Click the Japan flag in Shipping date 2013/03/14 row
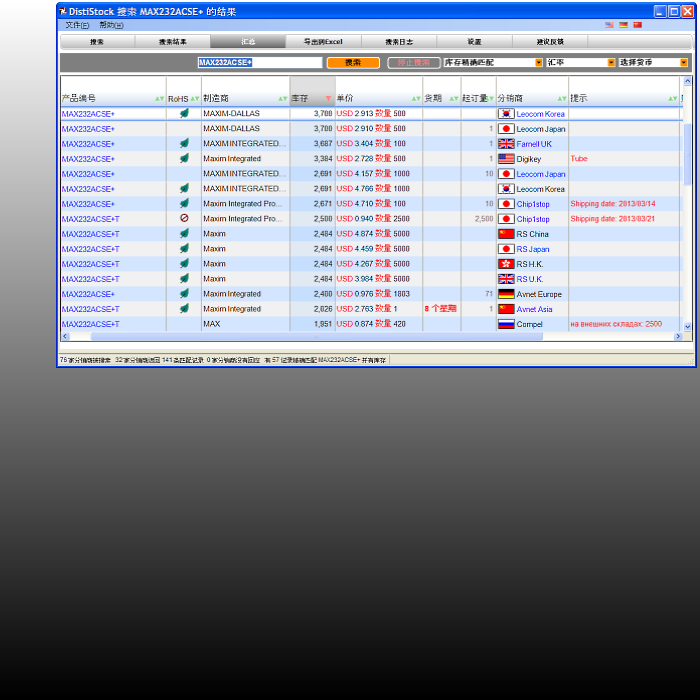This screenshot has height=700, width=700. coord(506,204)
